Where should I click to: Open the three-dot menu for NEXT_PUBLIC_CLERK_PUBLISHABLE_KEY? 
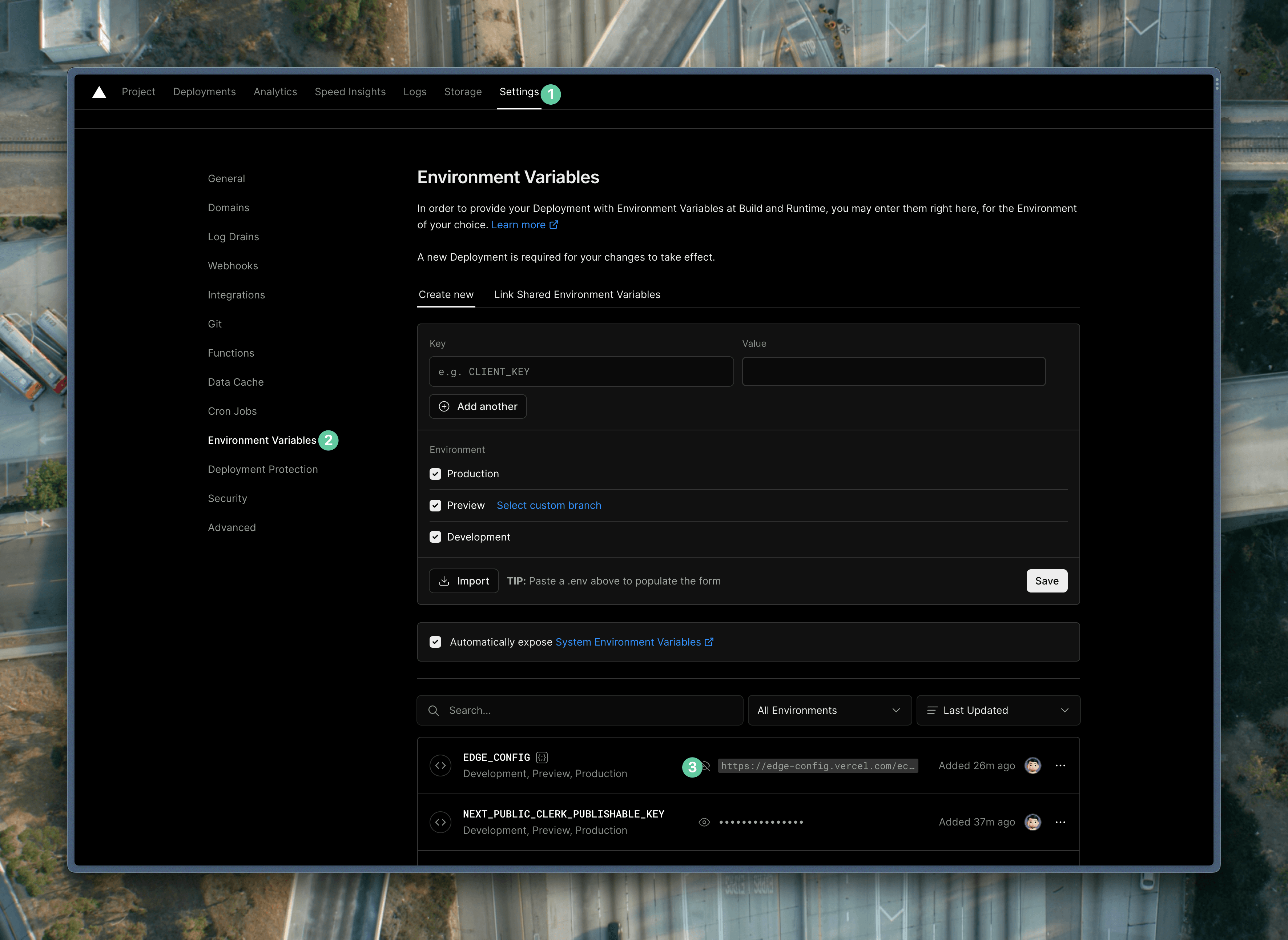click(x=1060, y=822)
